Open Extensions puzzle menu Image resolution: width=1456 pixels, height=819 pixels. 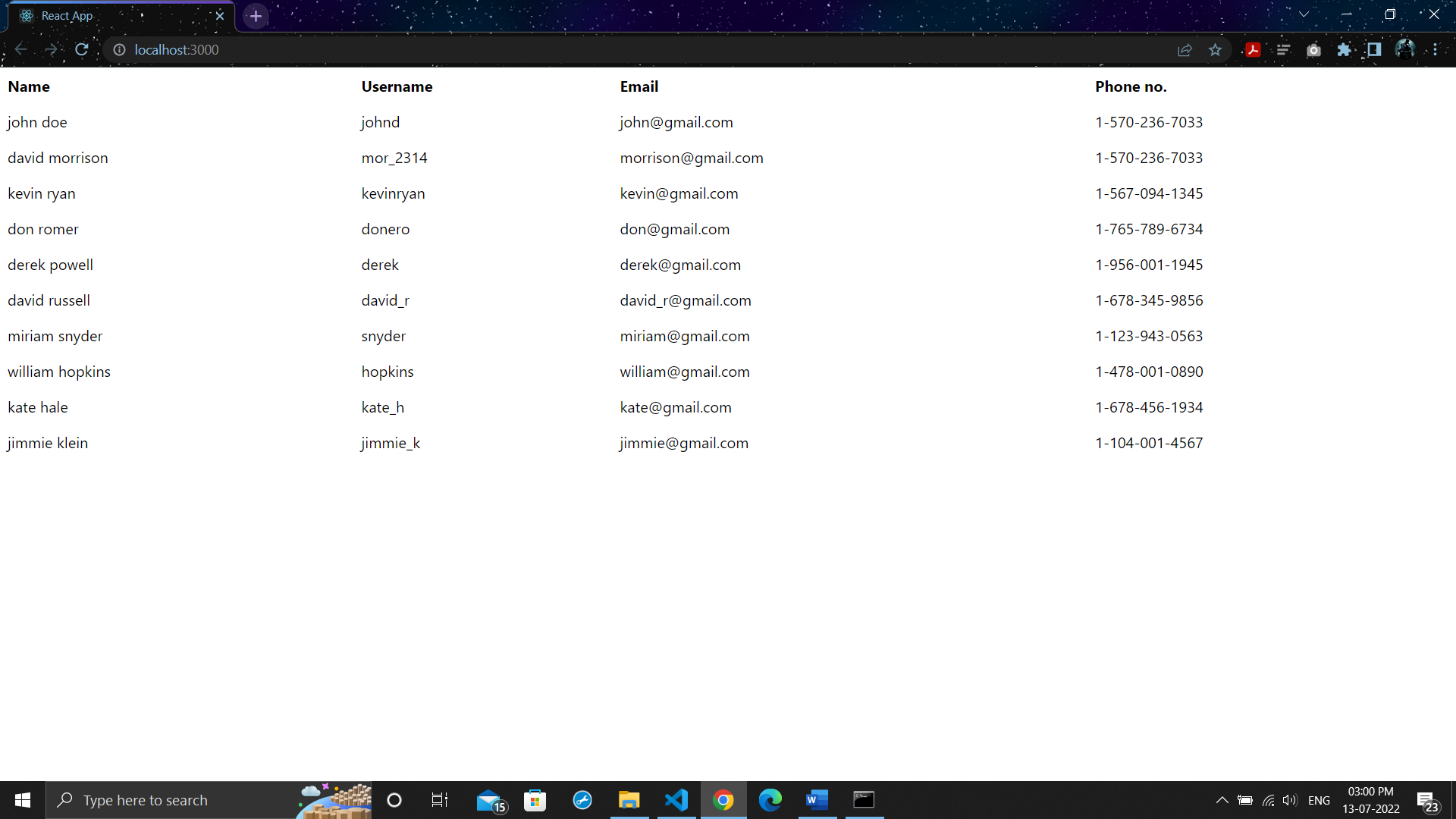[1344, 50]
